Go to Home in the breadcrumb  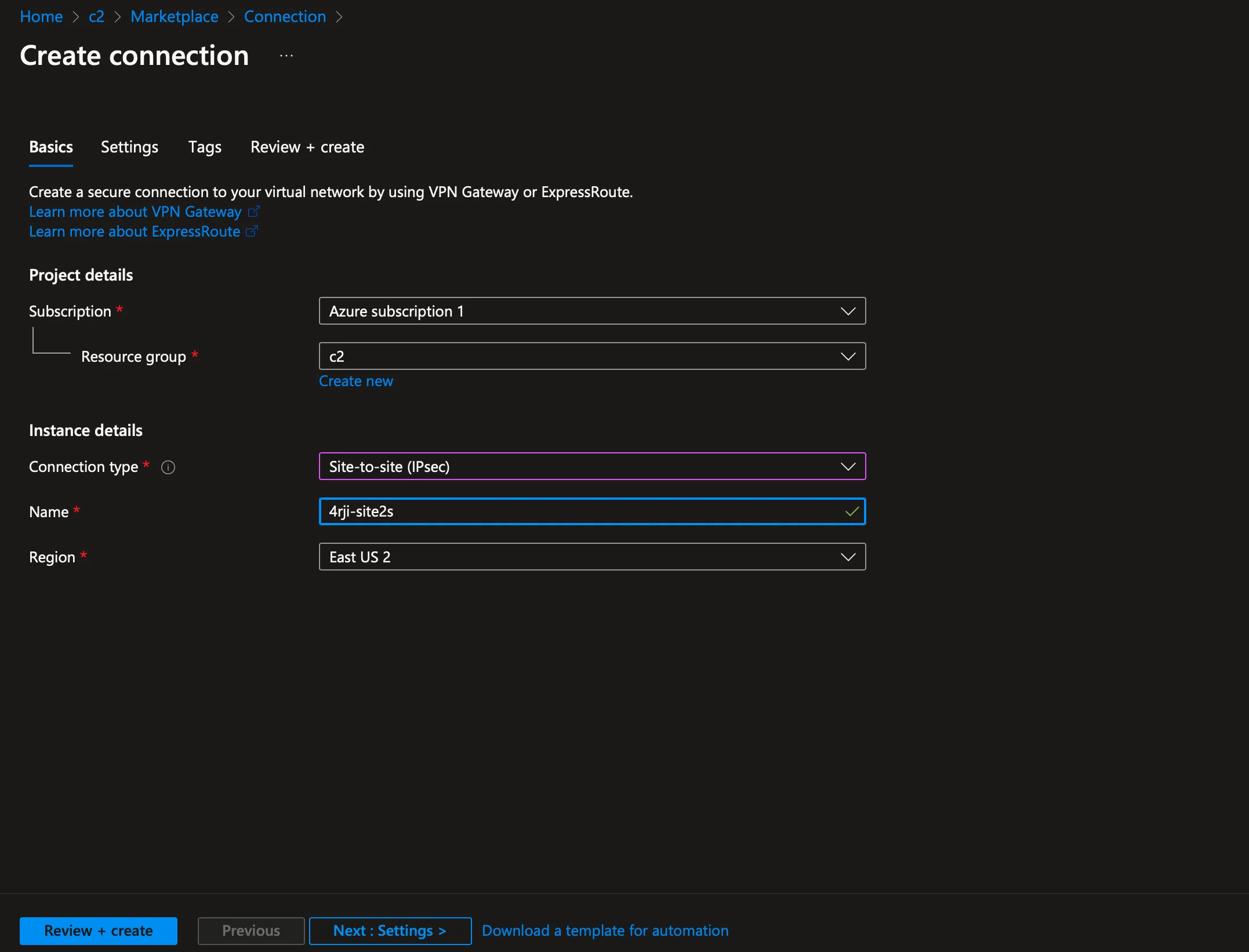coord(41,16)
